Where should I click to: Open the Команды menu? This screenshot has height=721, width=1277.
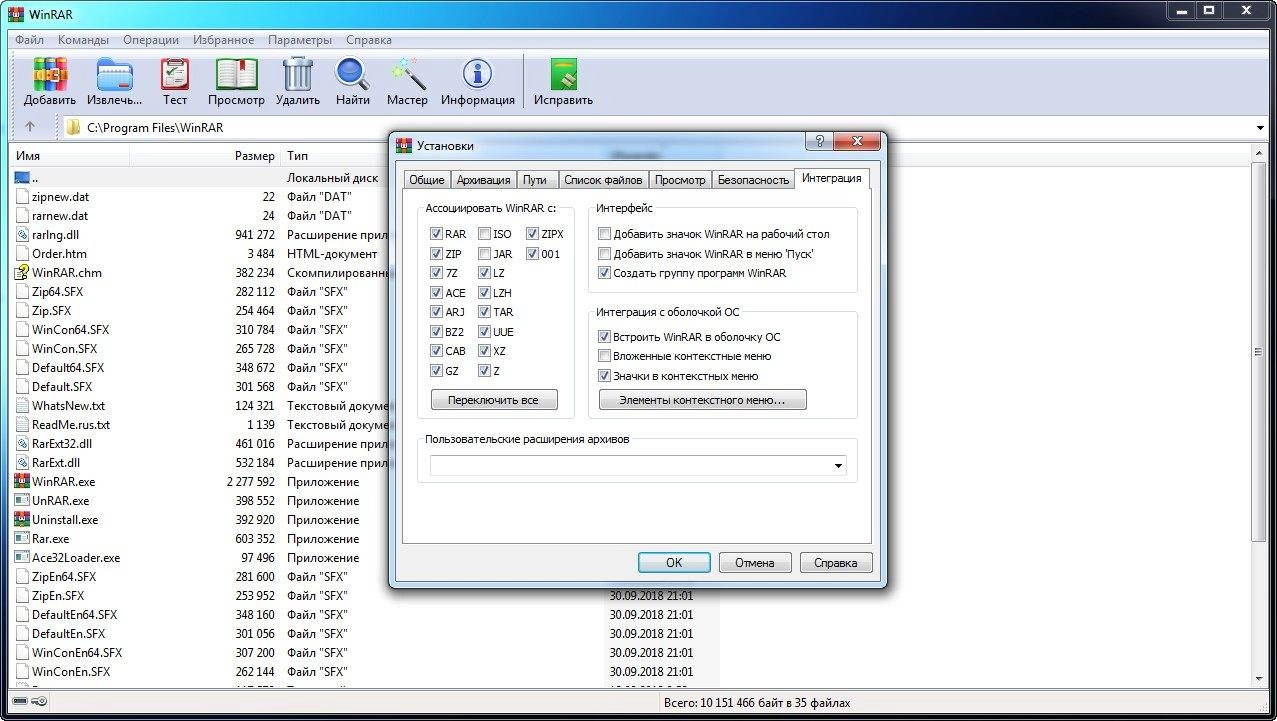point(83,40)
